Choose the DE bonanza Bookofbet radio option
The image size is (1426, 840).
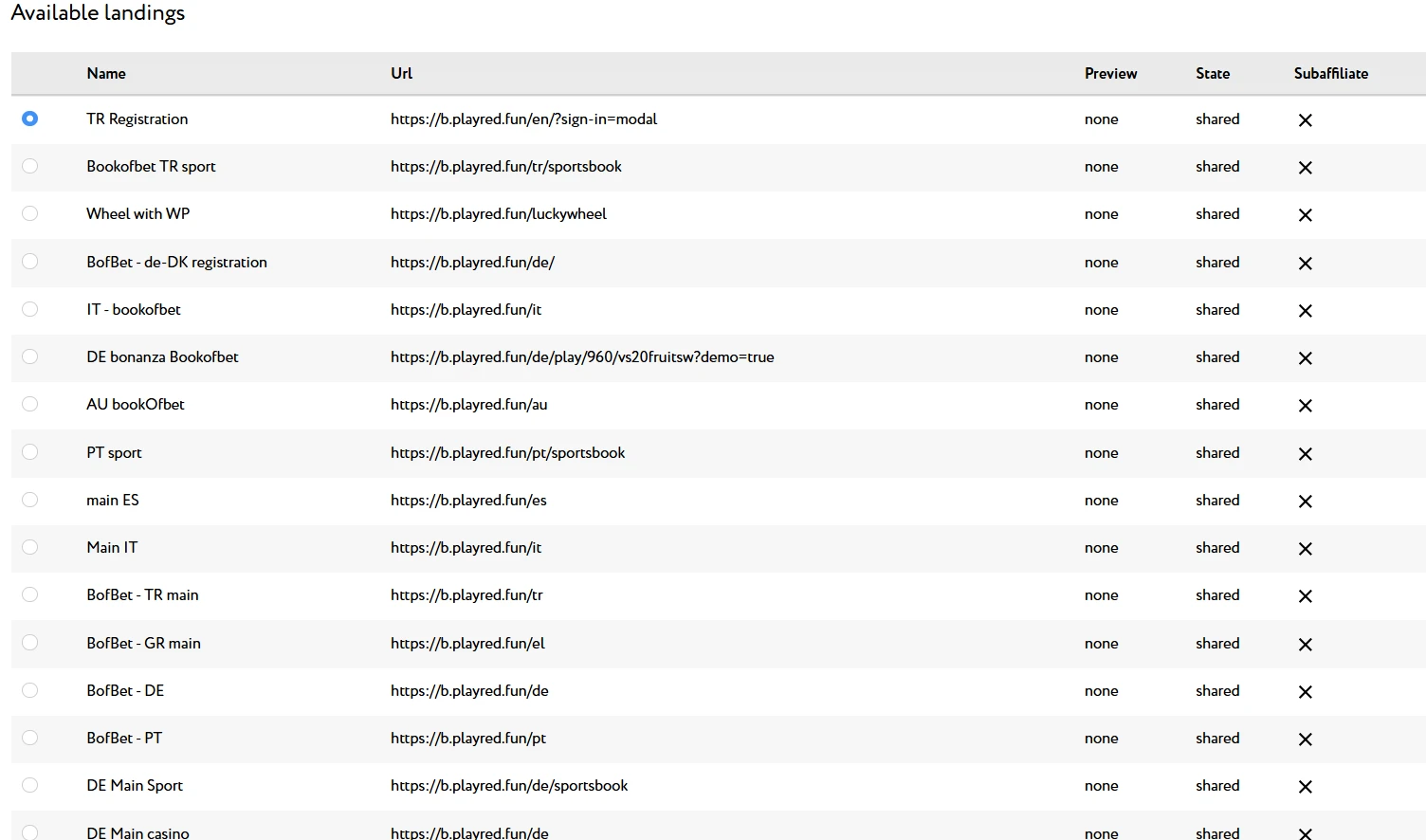click(30, 356)
